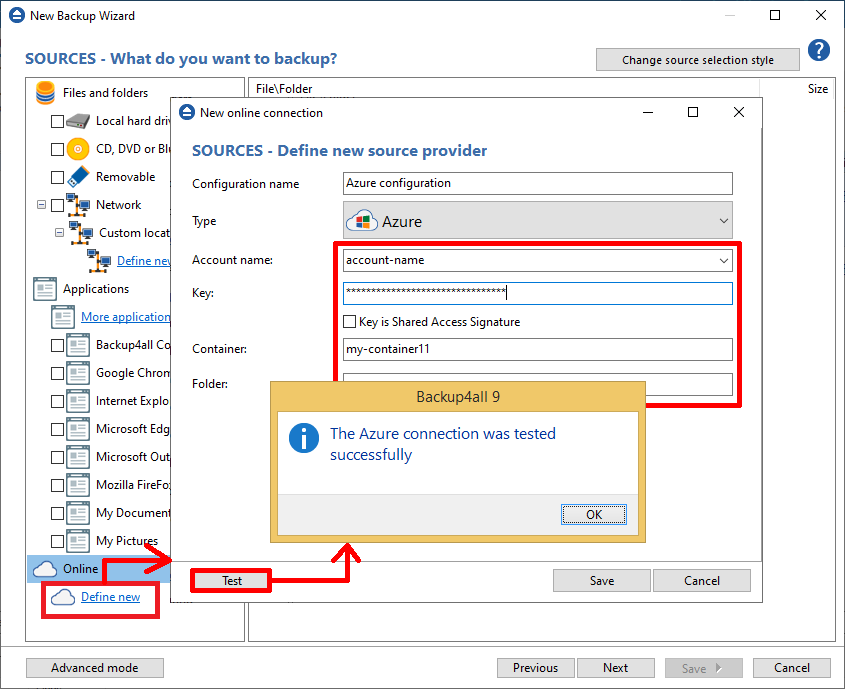The width and height of the screenshot is (845, 689).
Task: Click the CD, DVD disc icon
Action: 78,149
